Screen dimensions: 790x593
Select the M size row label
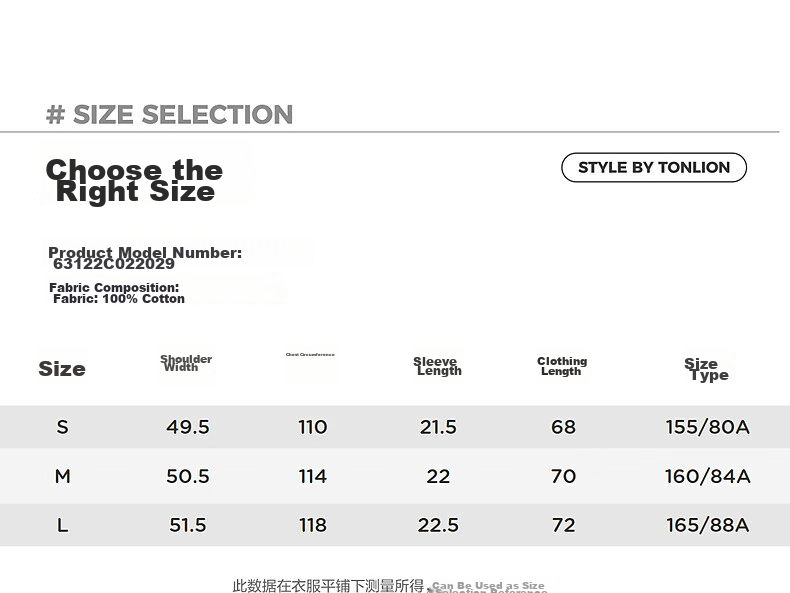[x=62, y=476]
